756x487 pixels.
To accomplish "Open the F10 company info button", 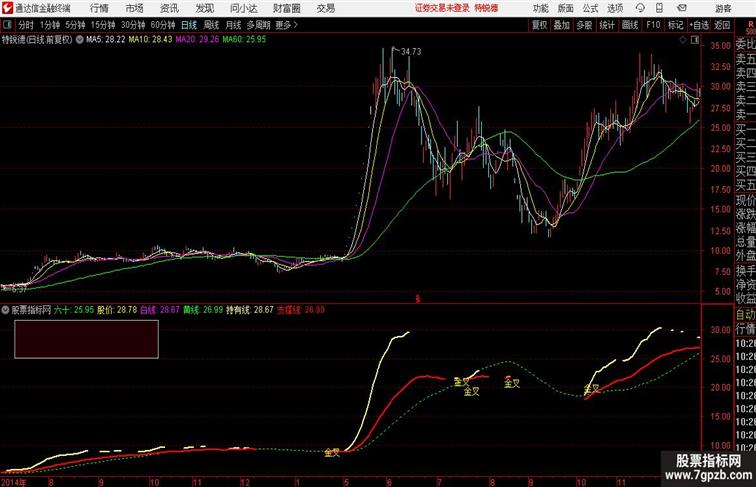I will pos(653,25).
